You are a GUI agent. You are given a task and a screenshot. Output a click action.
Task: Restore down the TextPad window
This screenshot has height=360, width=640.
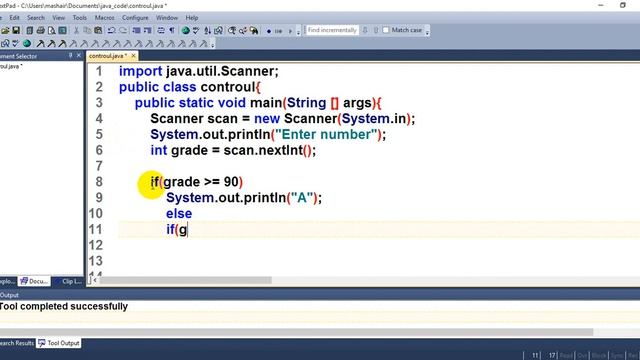622,5
